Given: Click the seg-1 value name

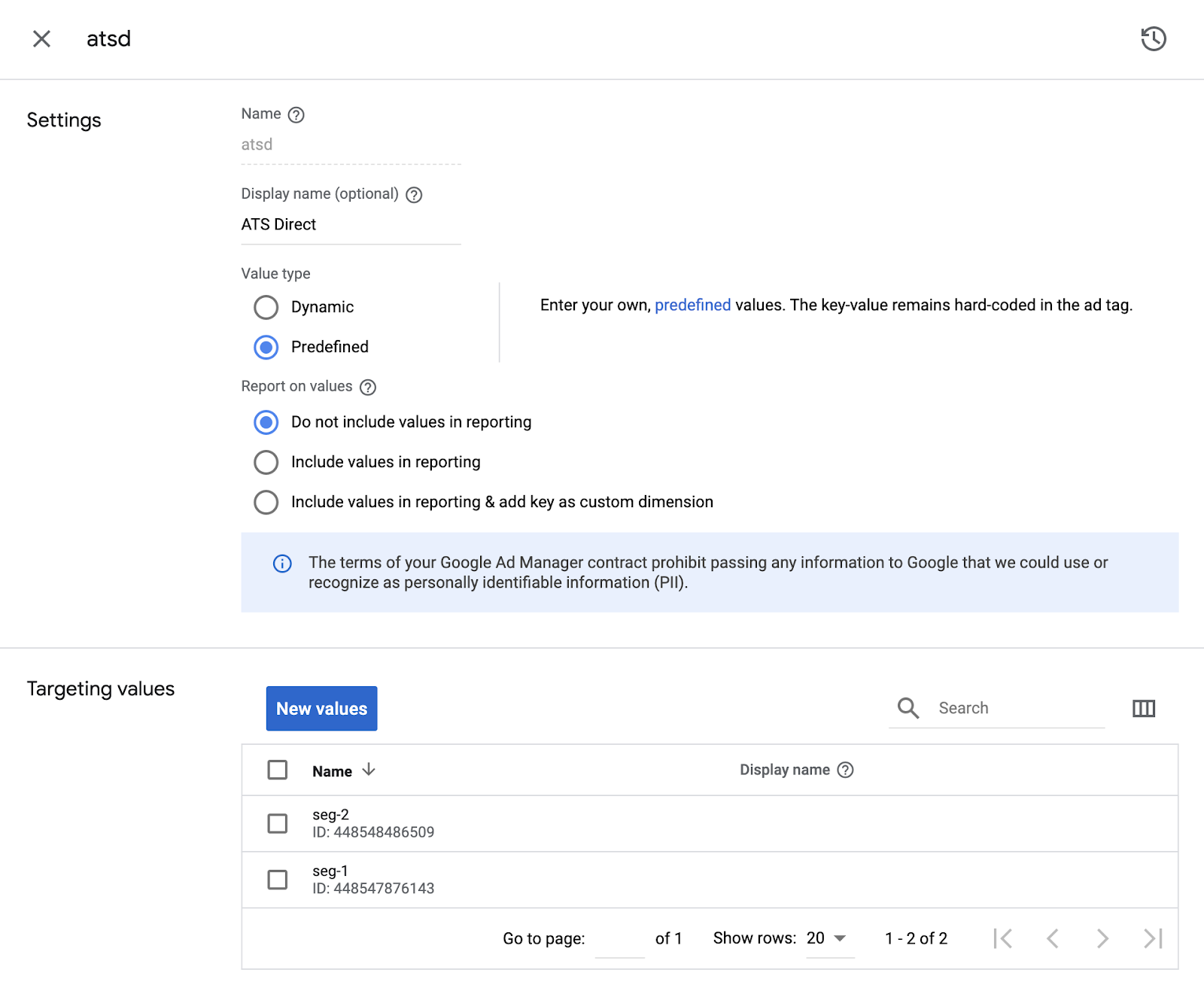Looking at the screenshot, I should (330, 871).
